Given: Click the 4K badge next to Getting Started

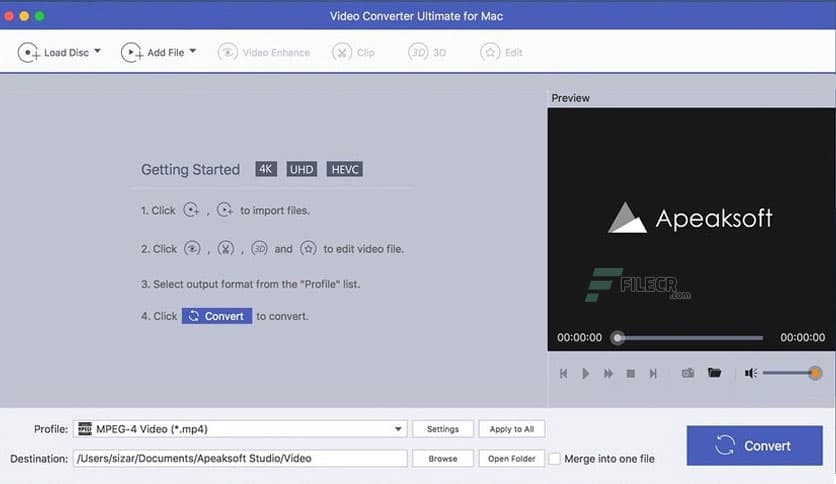Looking at the screenshot, I should [x=266, y=169].
